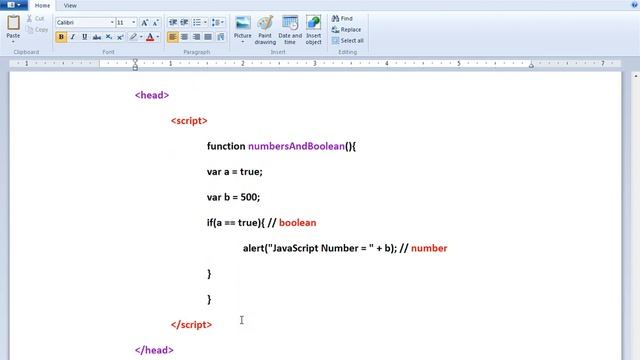Open the WordPad application menu button
Viewport: 640px width, 360px height.
(x=14, y=5)
